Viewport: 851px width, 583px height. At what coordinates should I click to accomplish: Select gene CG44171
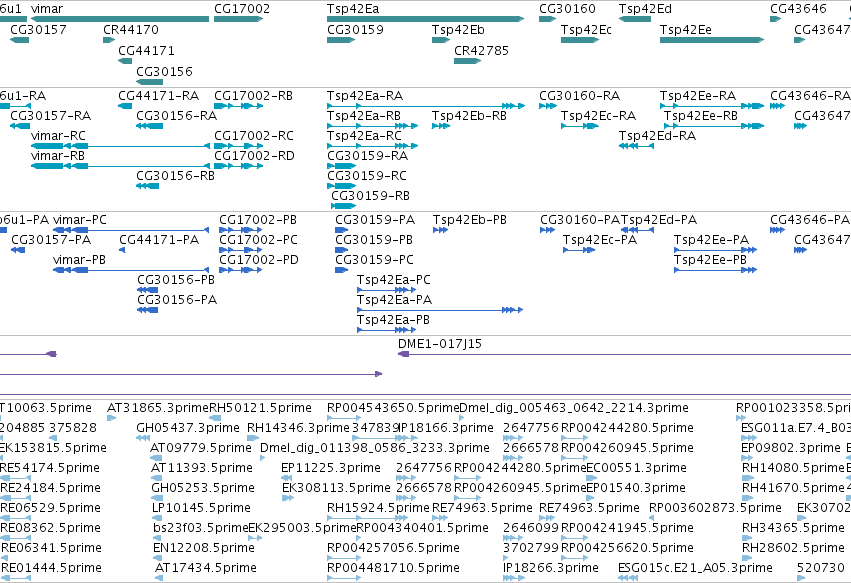pos(125,61)
